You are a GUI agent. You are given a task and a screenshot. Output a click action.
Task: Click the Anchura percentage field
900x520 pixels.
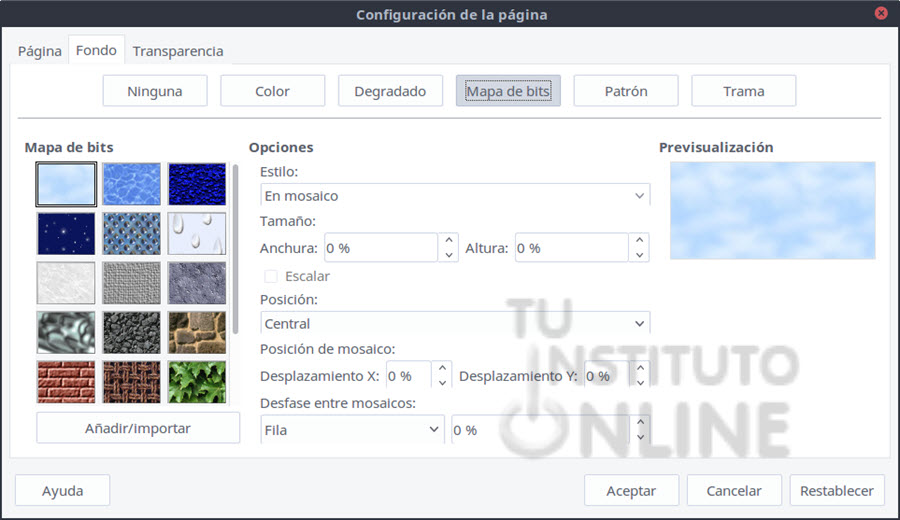381,248
